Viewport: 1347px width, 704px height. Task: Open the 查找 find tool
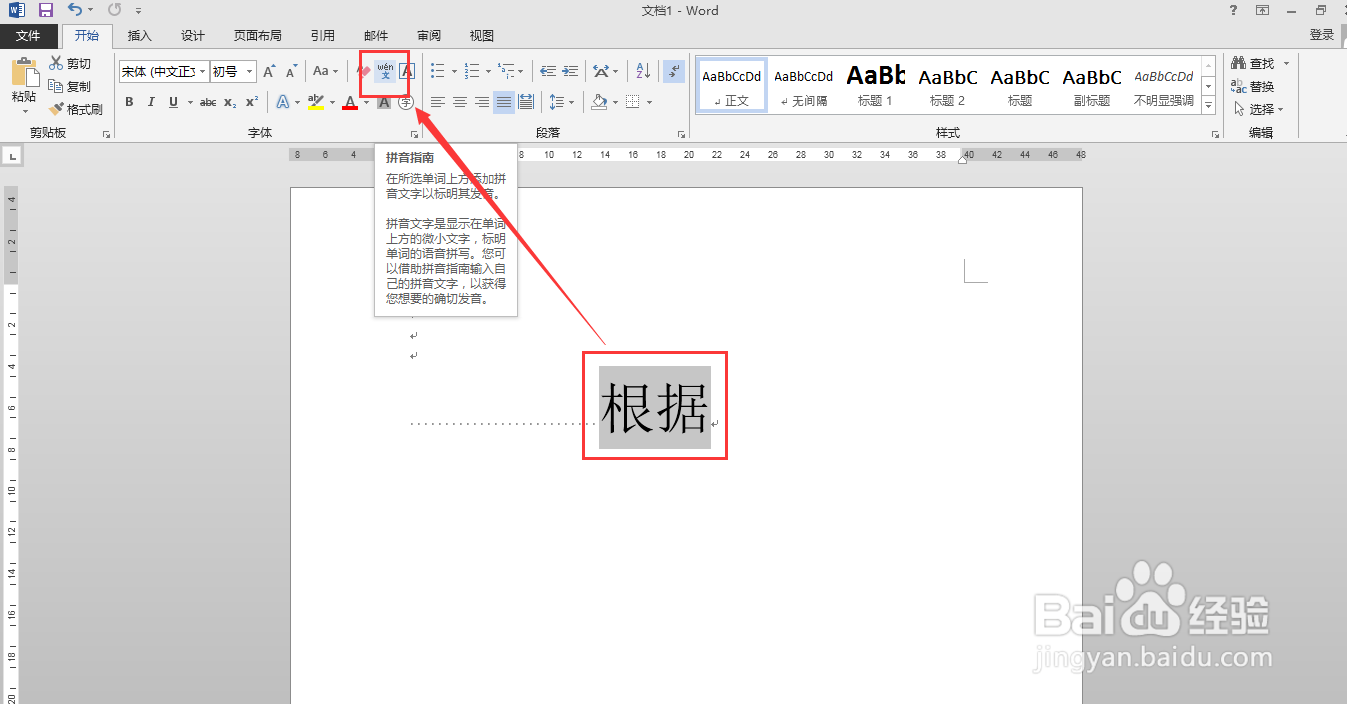point(1259,62)
